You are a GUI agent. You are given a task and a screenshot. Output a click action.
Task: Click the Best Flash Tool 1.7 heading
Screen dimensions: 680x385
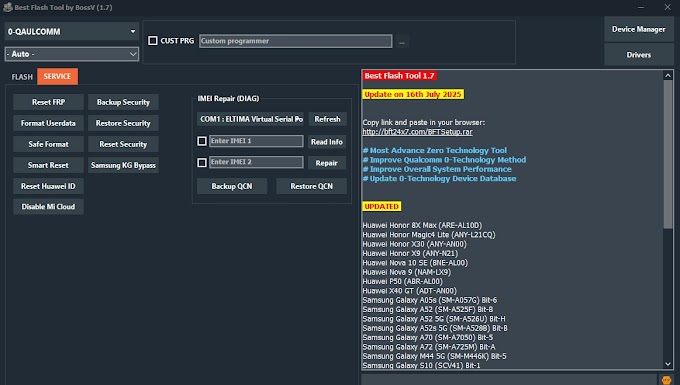(x=399, y=75)
